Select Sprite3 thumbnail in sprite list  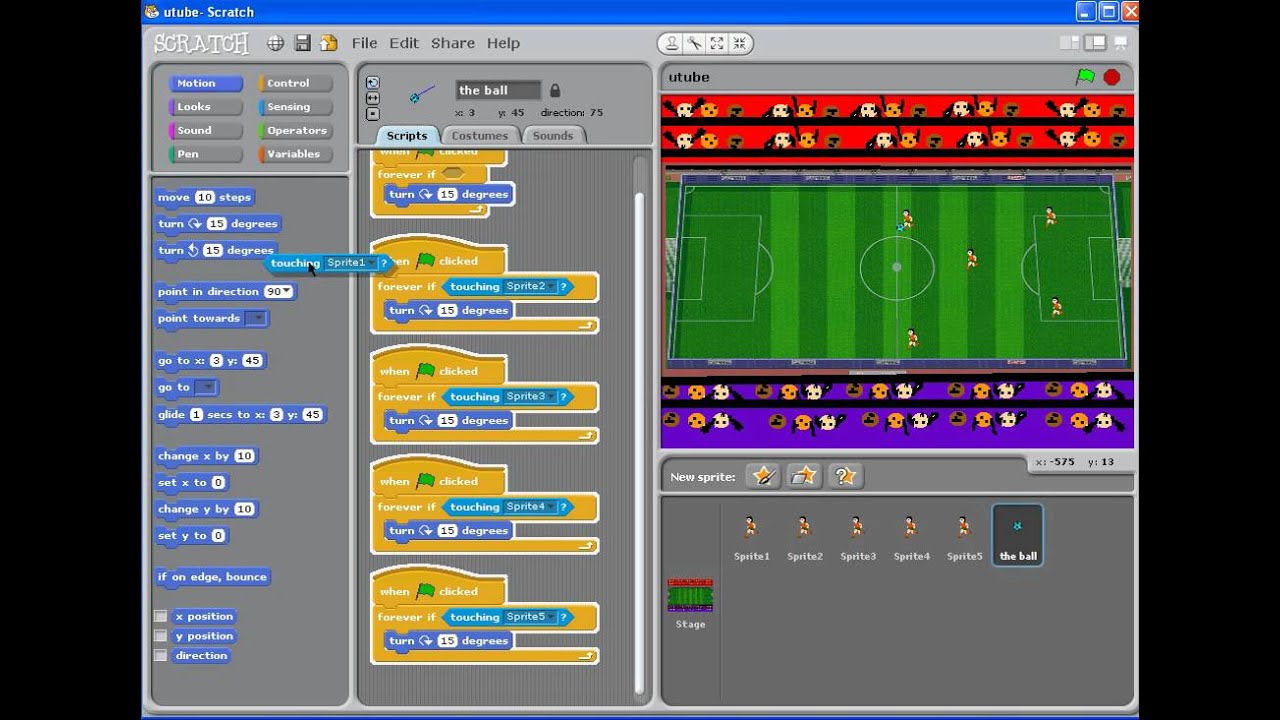click(x=858, y=536)
